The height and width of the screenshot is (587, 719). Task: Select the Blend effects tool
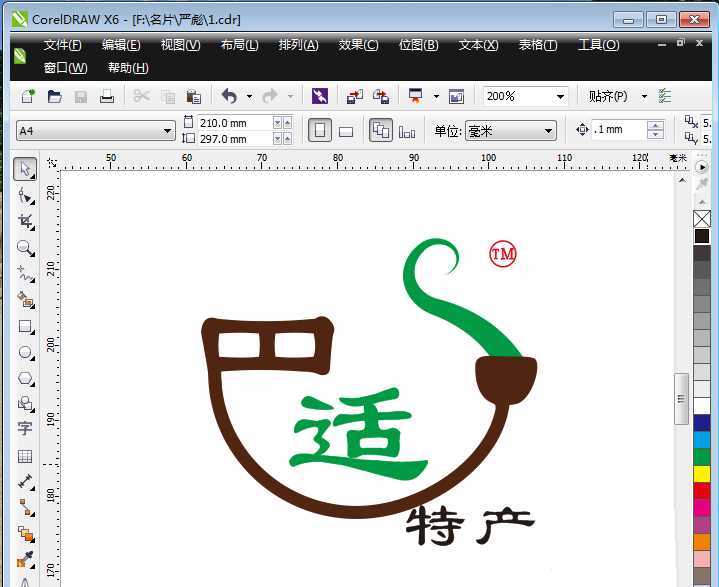25,534
